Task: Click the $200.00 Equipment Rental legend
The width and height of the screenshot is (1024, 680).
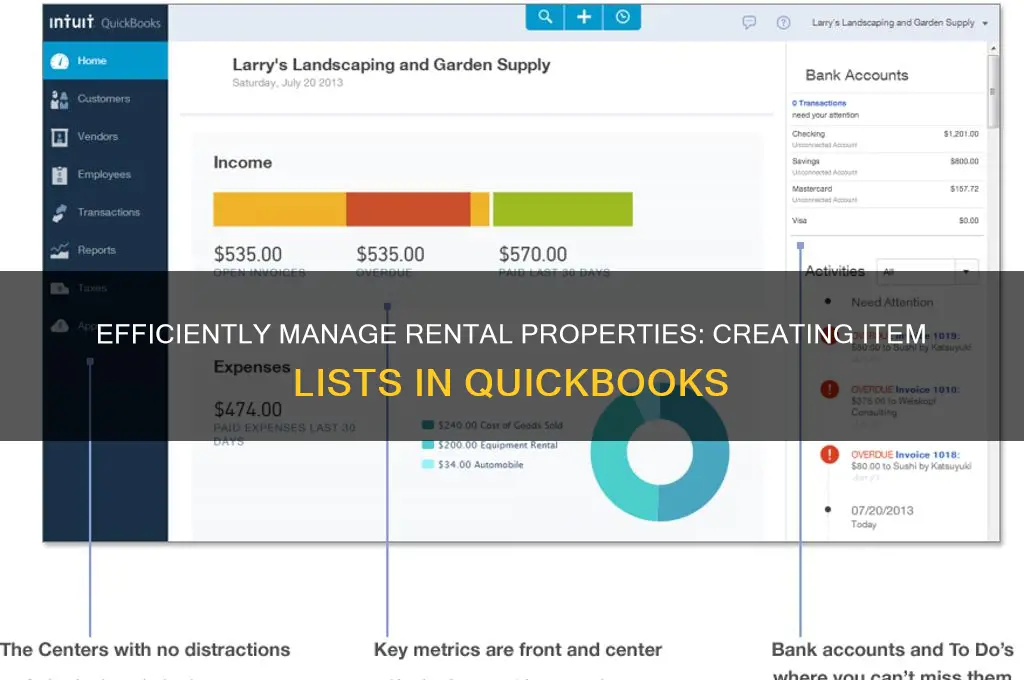Action: pos(490,445)
